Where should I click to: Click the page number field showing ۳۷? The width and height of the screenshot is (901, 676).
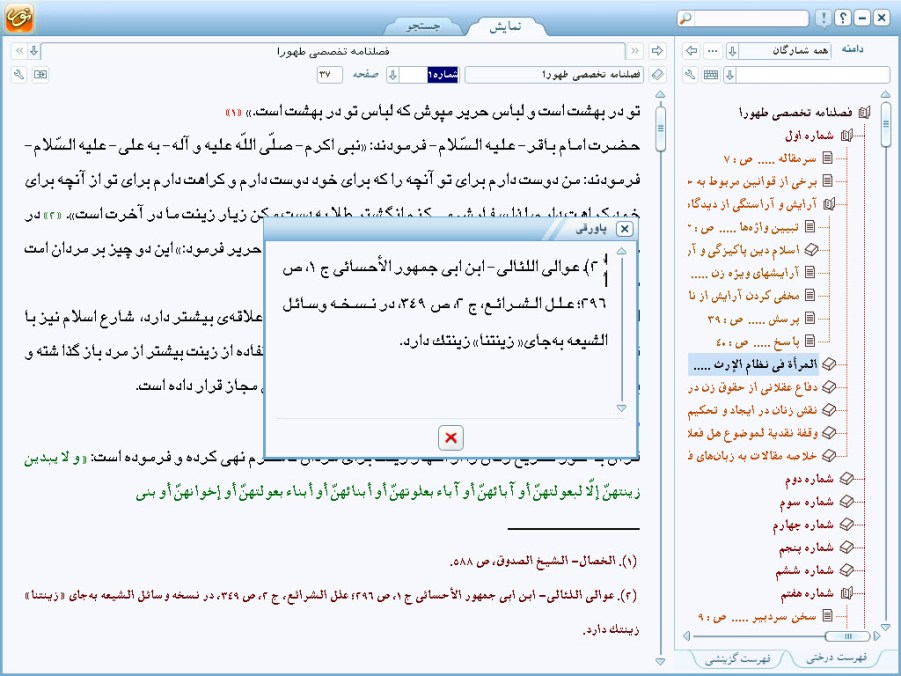(x=329, y=75)
